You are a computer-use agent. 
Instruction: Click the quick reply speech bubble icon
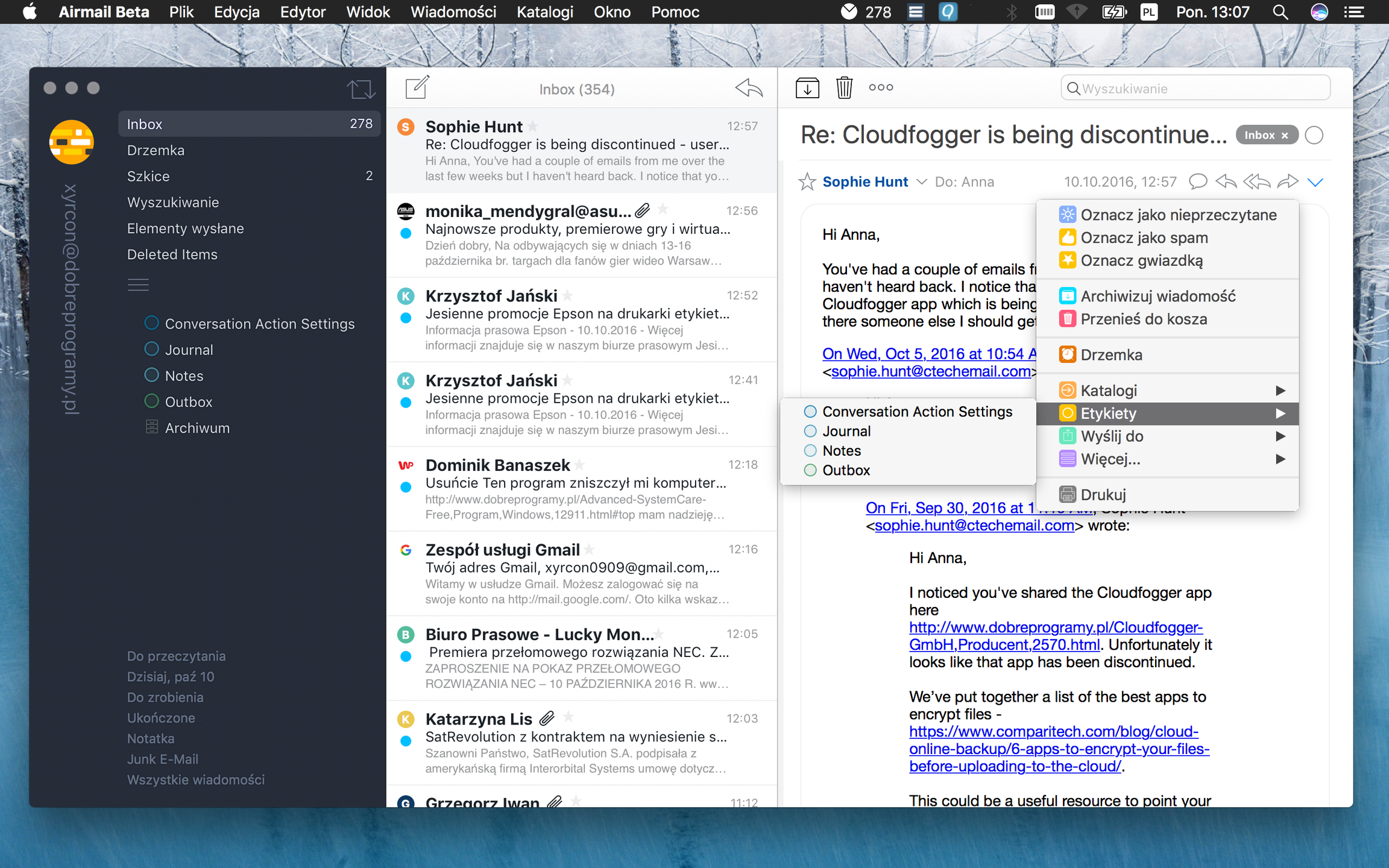[x=1197, y=181]
